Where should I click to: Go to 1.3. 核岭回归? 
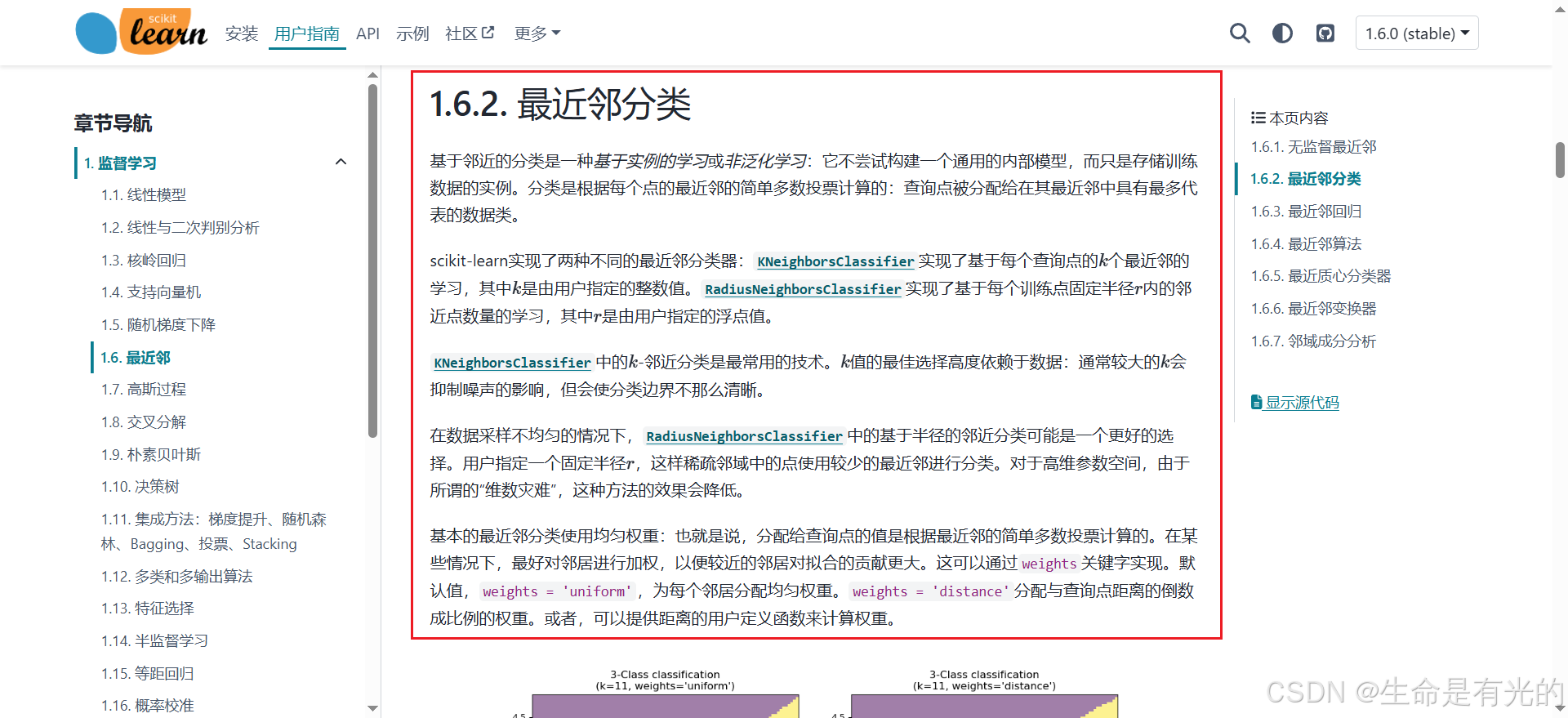pyautogui.click(x=144, y=261)
